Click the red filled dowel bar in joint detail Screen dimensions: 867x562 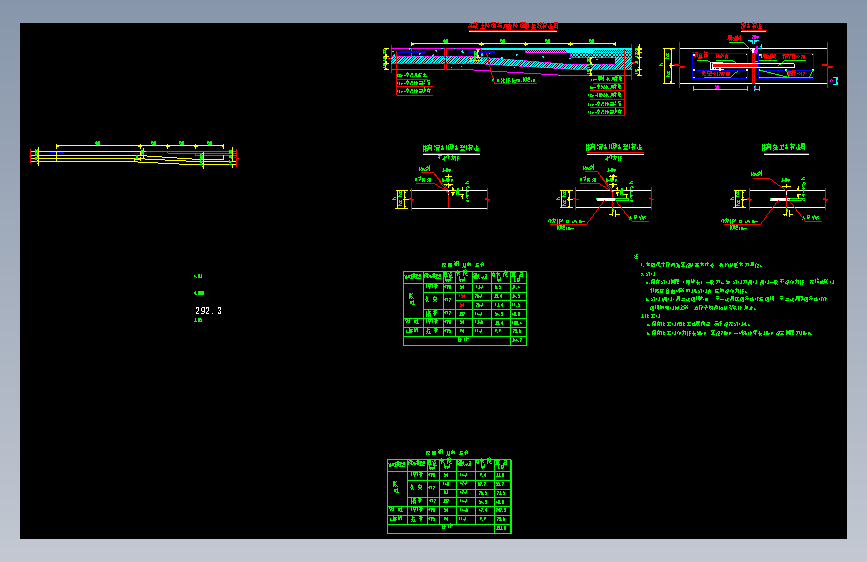[x=735, y=65]
